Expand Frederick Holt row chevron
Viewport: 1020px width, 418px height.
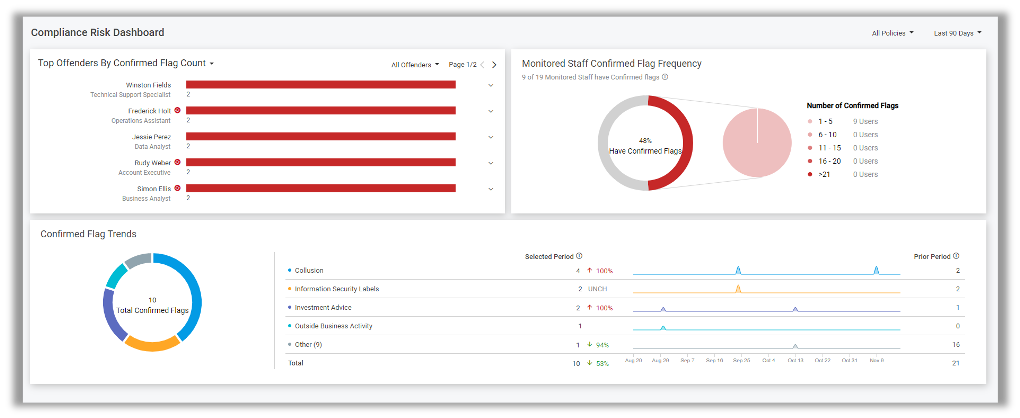click(490, 111)
